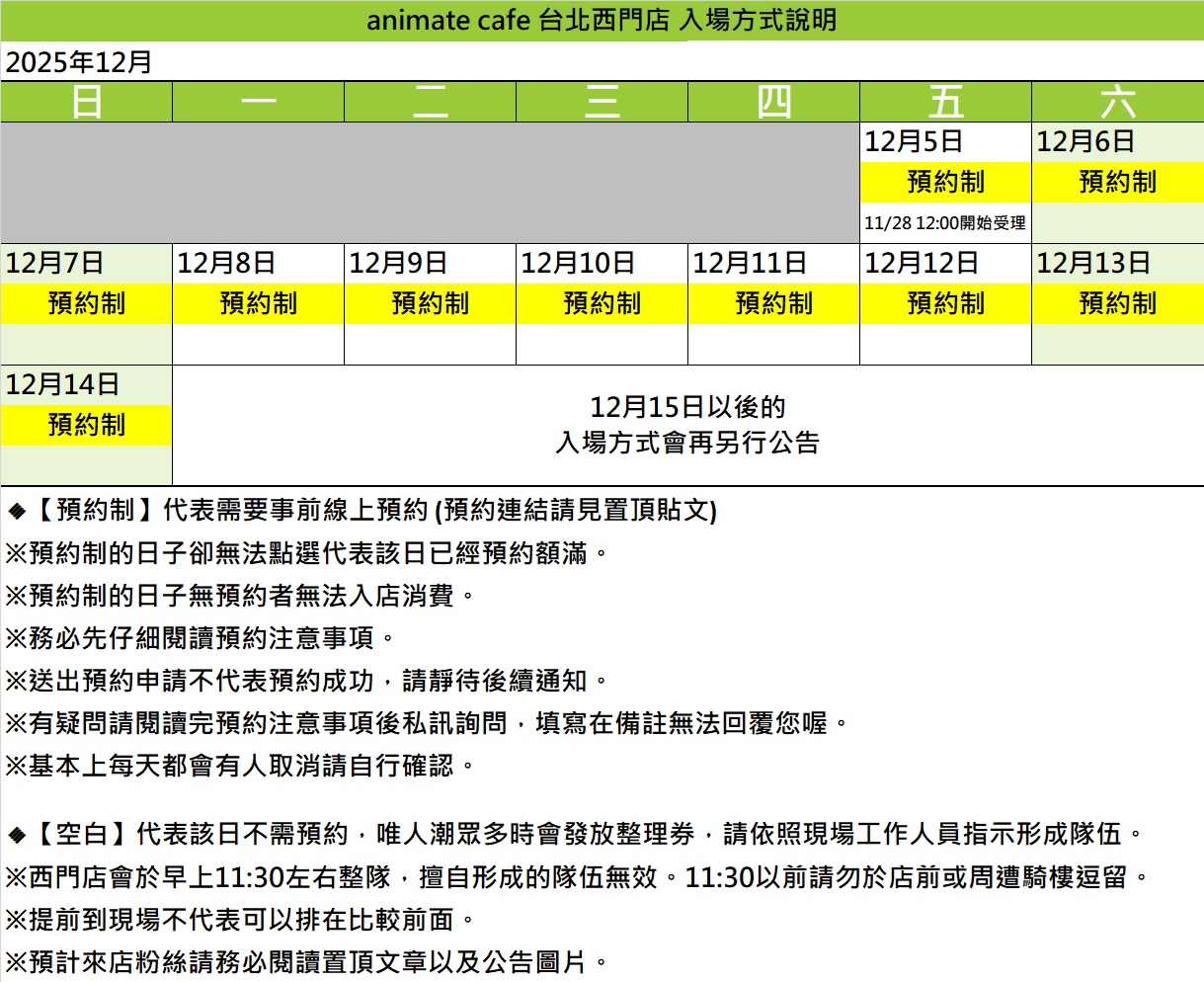This screenshot has width=1204, height=982.
Task: Click the Sunday header '日'
Action: click(87, 102)
